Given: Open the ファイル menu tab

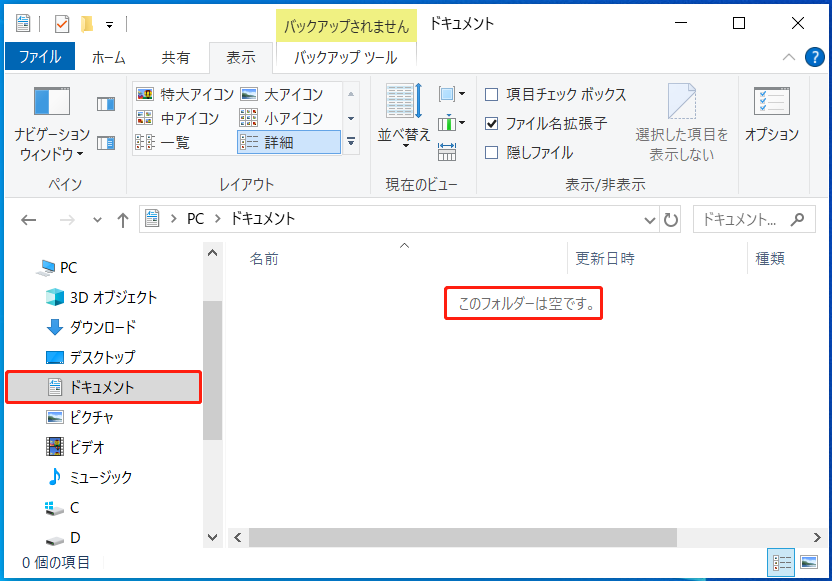Looking at the screenshot, I should (x=40, y=56).
